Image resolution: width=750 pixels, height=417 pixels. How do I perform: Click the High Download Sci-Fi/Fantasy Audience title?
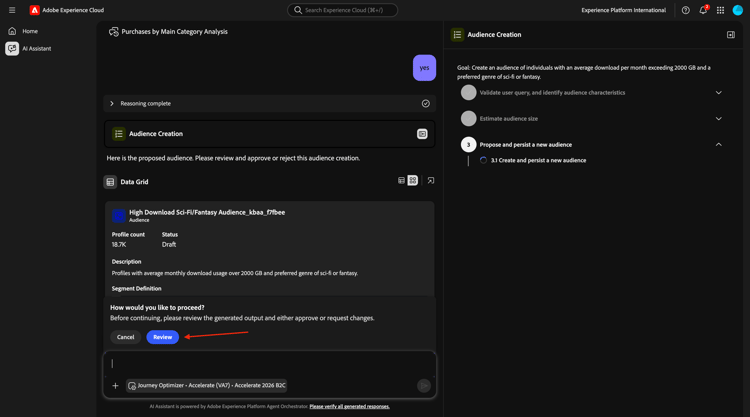(x=207, y=212)
